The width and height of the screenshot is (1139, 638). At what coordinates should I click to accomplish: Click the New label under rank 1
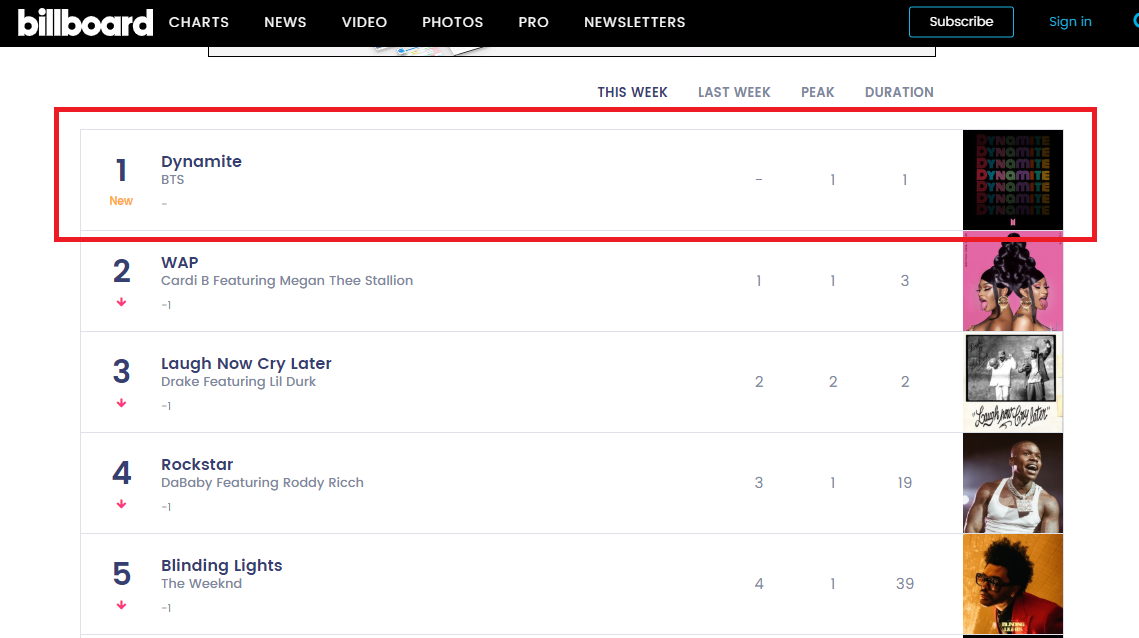(x=121, y=201)
